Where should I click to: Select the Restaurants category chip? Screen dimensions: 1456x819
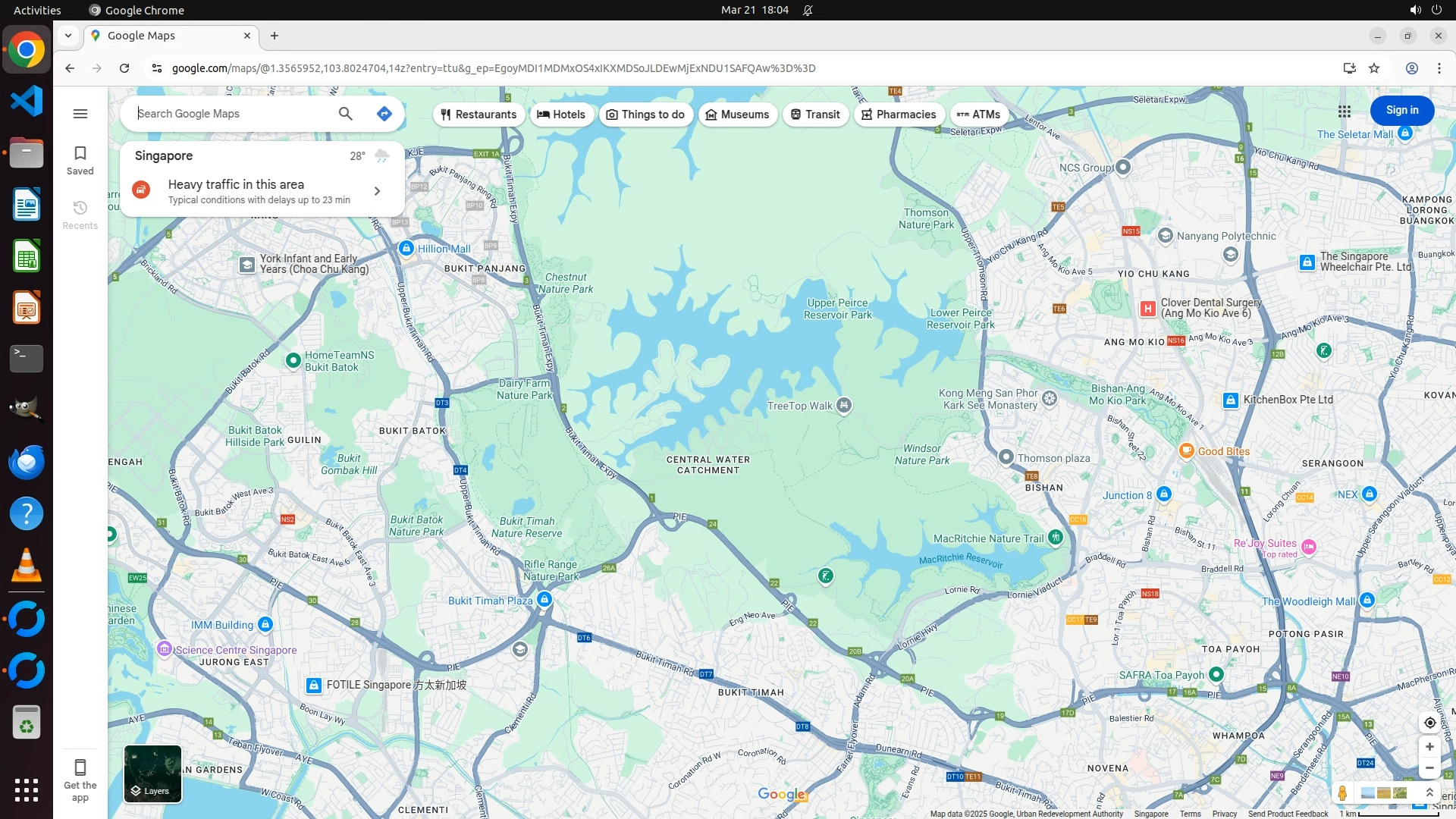click(x=479, y=115)
